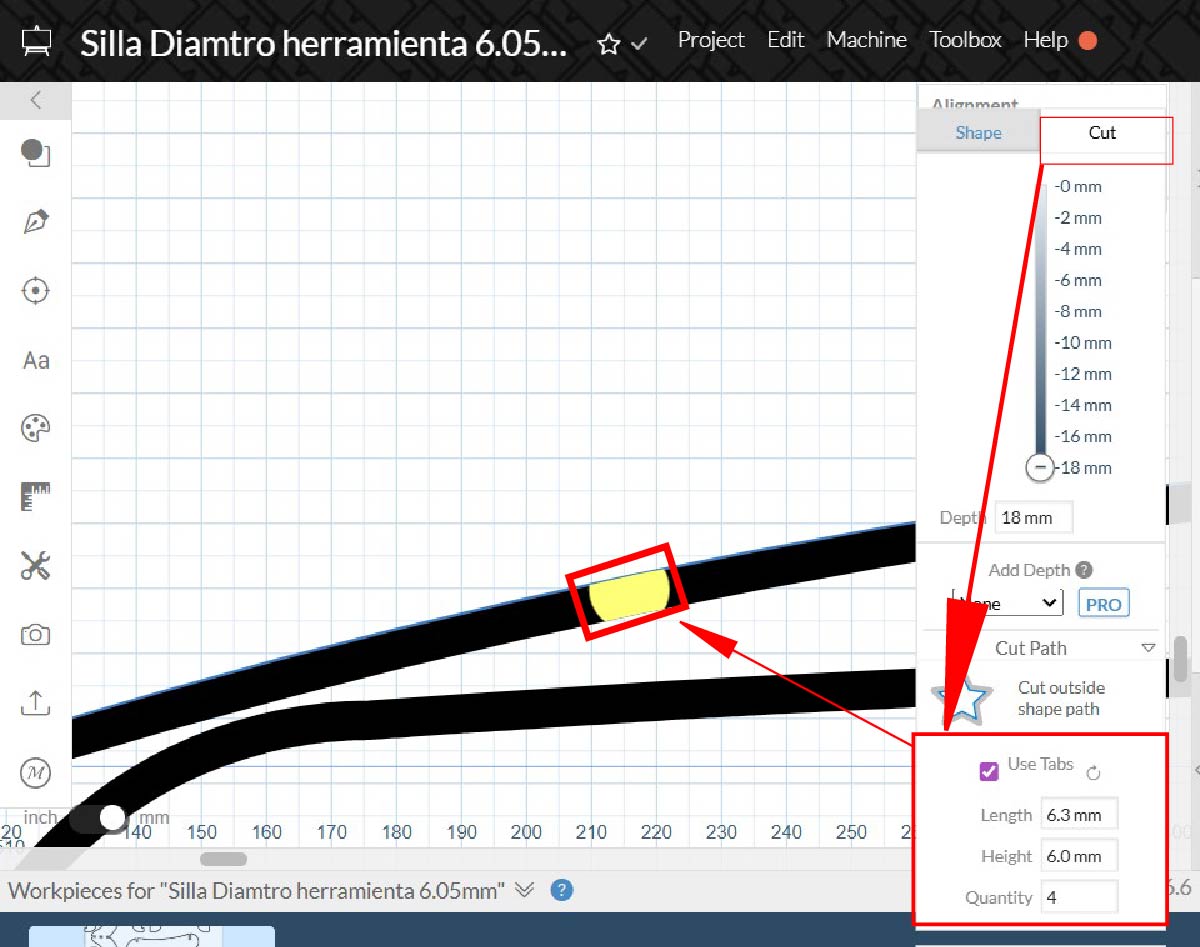1200x947 pixels.
Task: Open the Help menu
Action: click(1045, 40)
